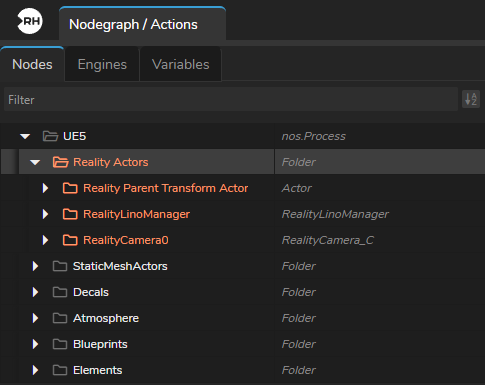Collapse the UE5 tree node
Screen dimensions: 485x385
tap(25, 136)
